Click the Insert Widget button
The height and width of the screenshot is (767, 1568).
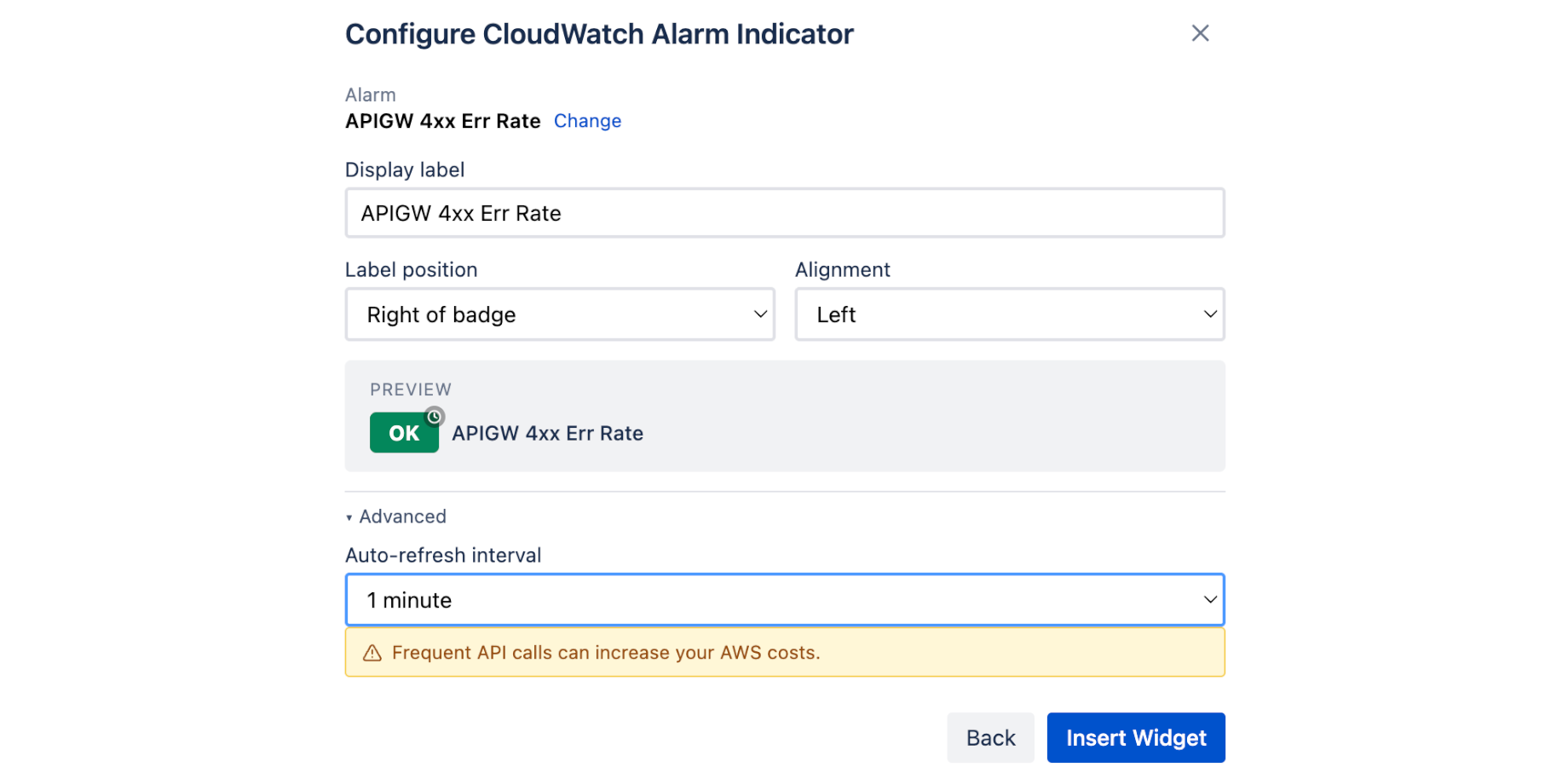(1136, 737)
